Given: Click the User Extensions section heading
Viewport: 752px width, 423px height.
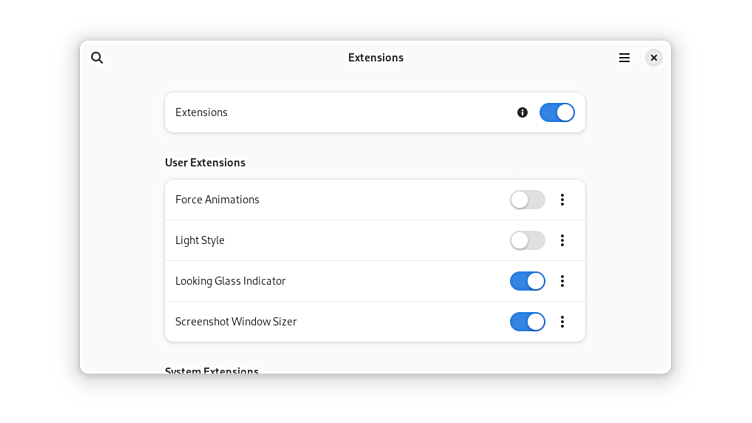Looking at the screenshot, I should (205, 163).
